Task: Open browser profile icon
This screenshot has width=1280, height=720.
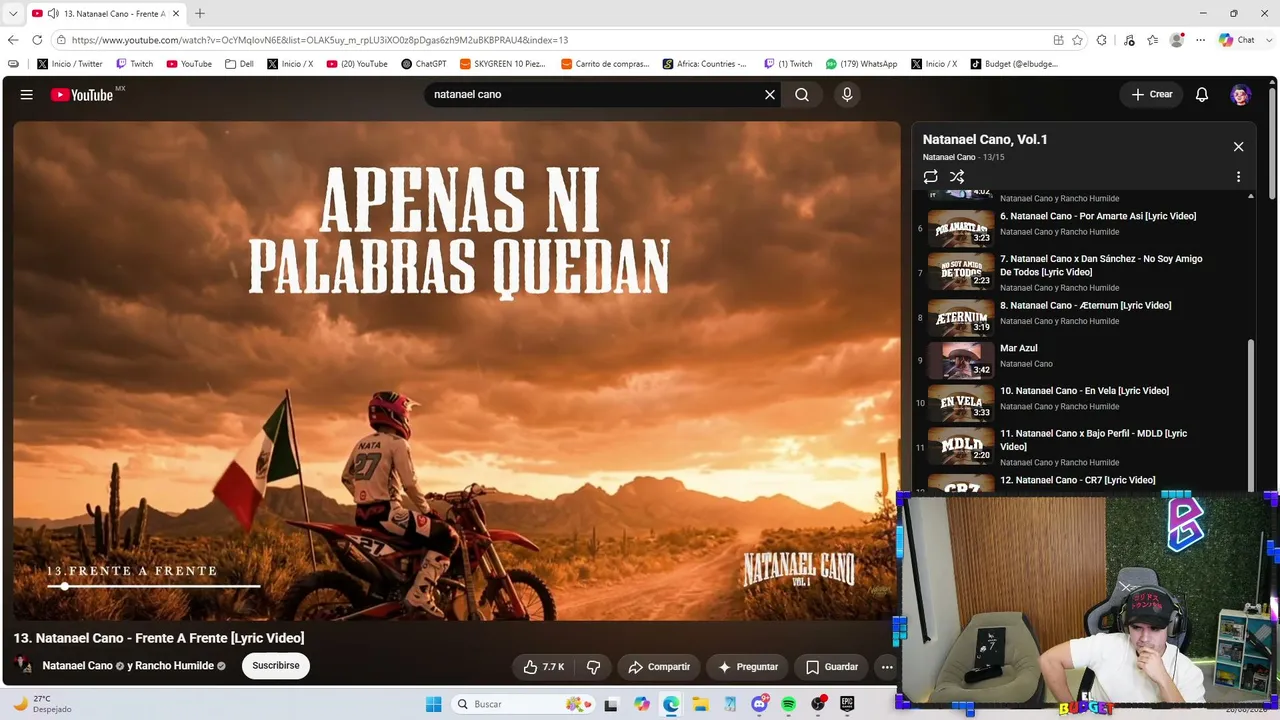Action: (1177, 40)
